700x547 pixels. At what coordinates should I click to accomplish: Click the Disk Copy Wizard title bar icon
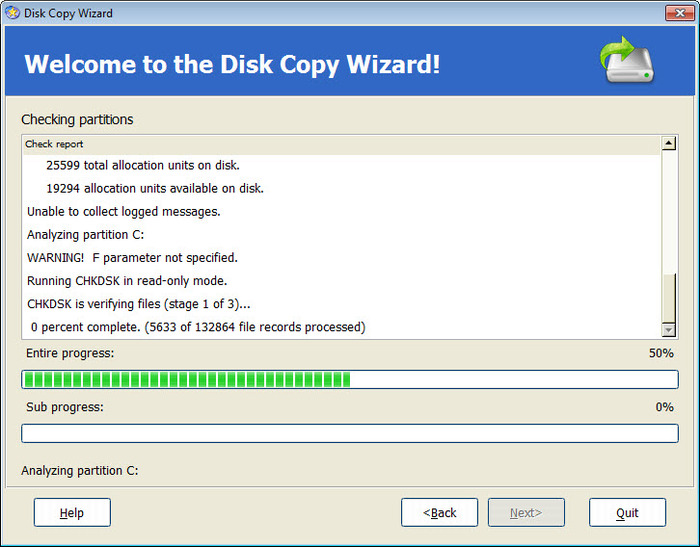point(12,13)
